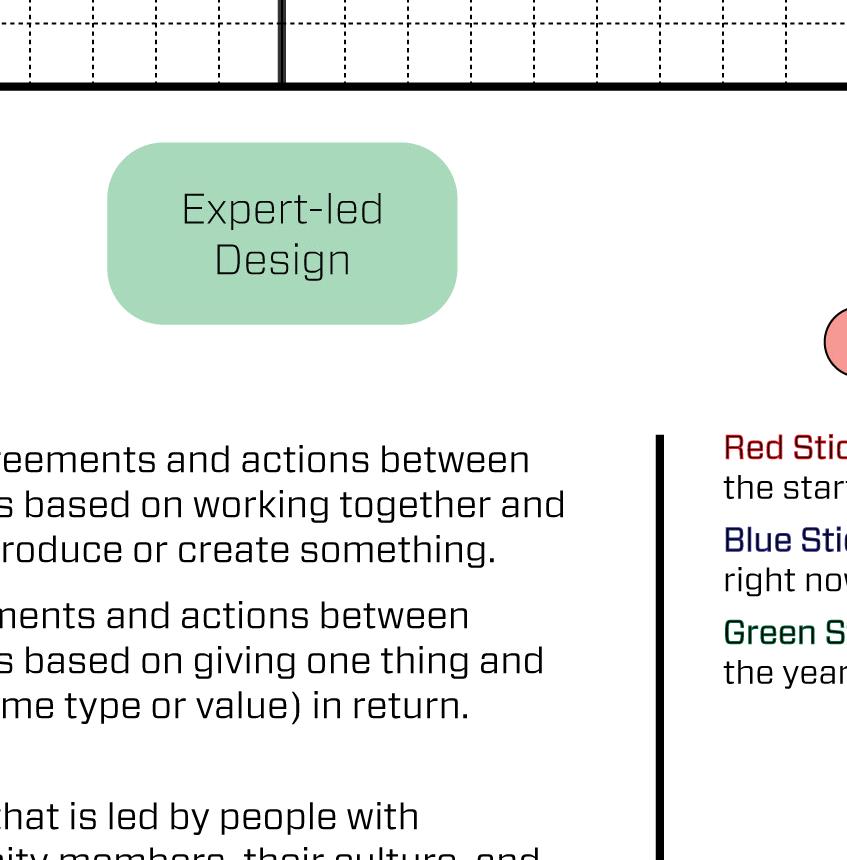Click the text "that is led by people with"
Viewport: 847px width, 860px height.
[208, 816]
